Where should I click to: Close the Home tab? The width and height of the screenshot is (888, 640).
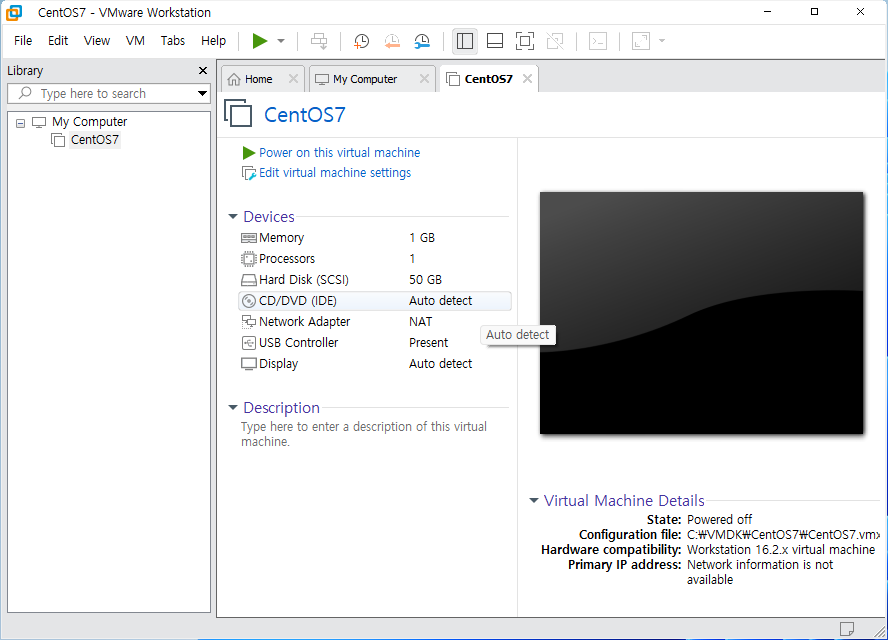293,79
